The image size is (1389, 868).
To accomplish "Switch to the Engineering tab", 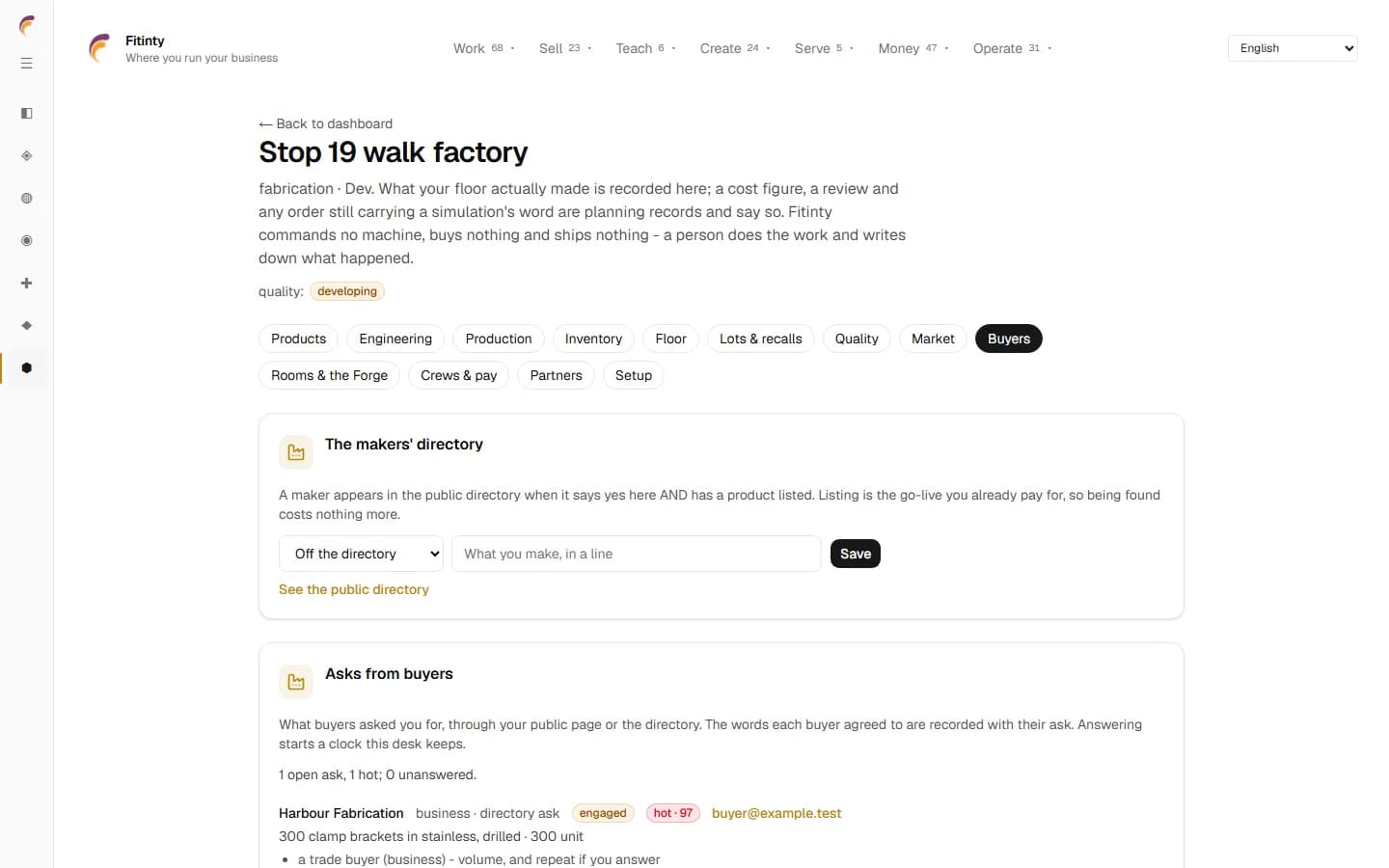I will 395,339.
